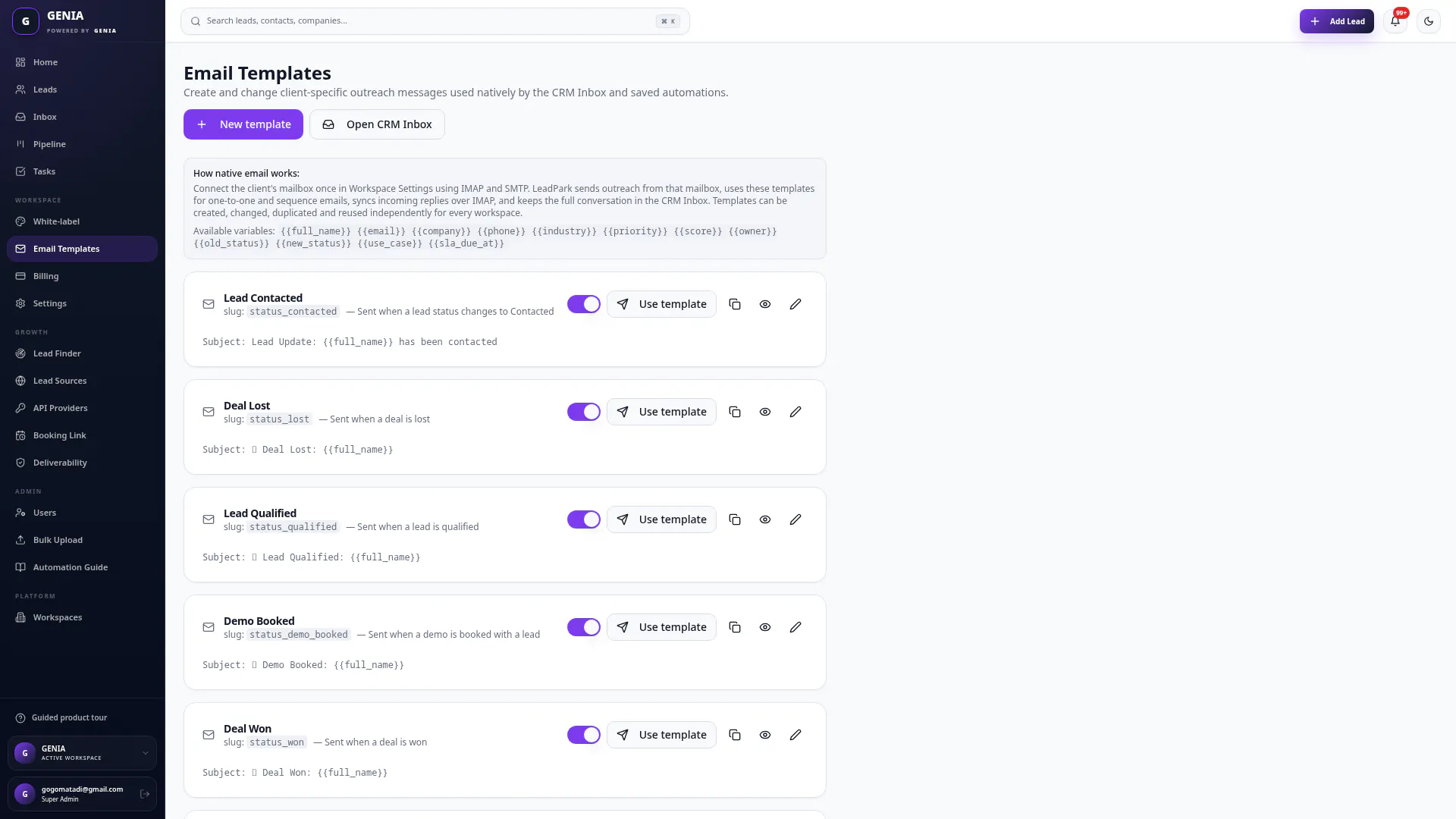This screenshot has width=1456, height=819.
Task: Use the Lead Qualified template
Action: 661,519
